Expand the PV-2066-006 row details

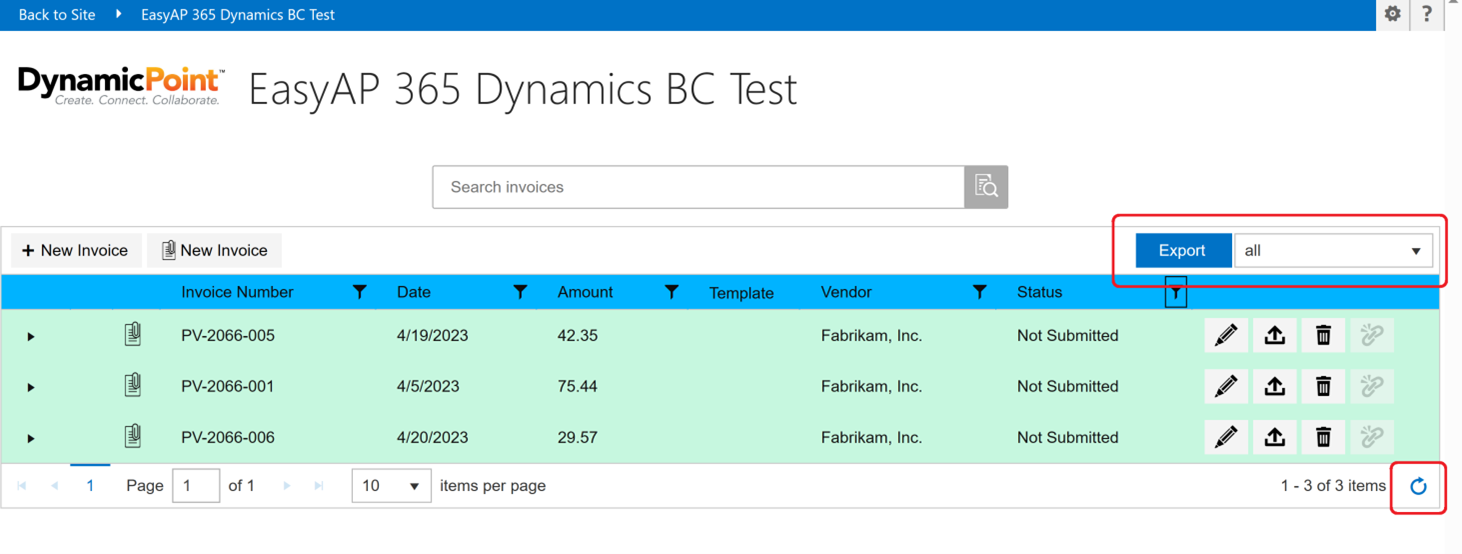tap(31, 438)
